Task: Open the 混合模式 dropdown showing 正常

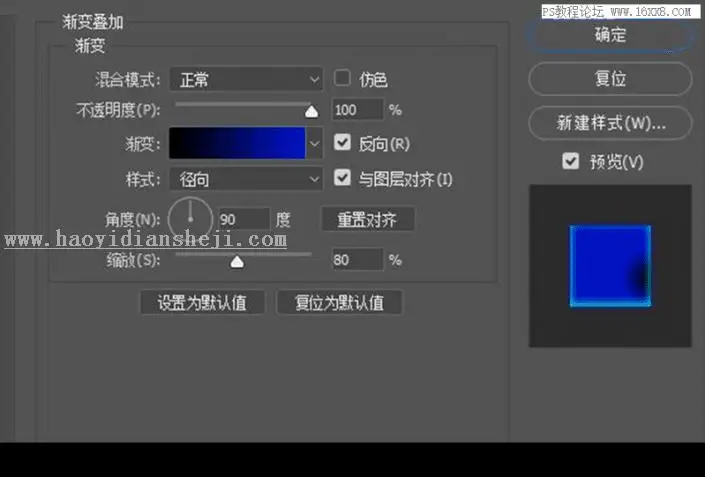Action: click(x=246, y=79)
